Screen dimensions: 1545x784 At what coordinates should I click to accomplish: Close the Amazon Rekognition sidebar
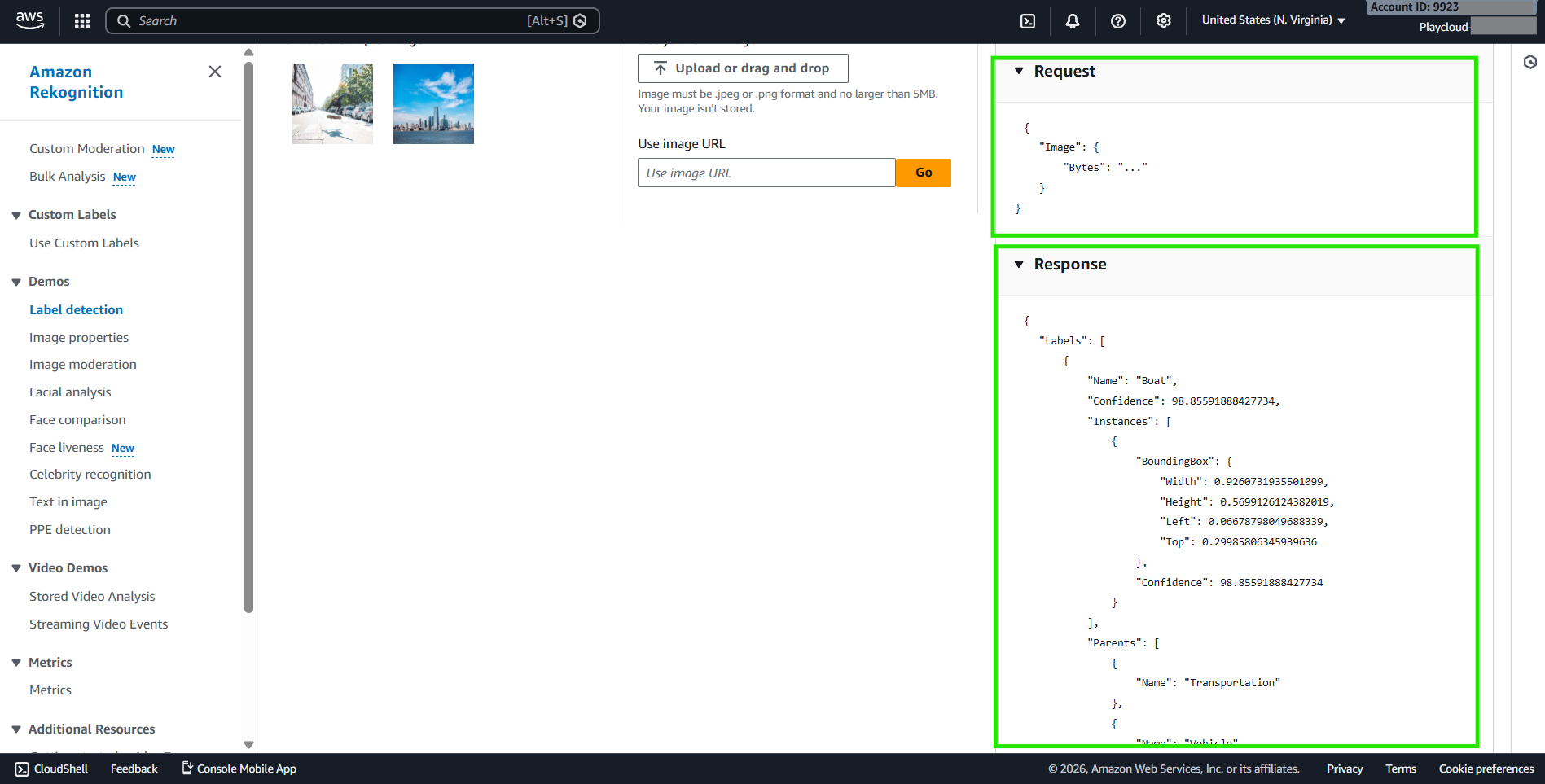tap(215, 72)
